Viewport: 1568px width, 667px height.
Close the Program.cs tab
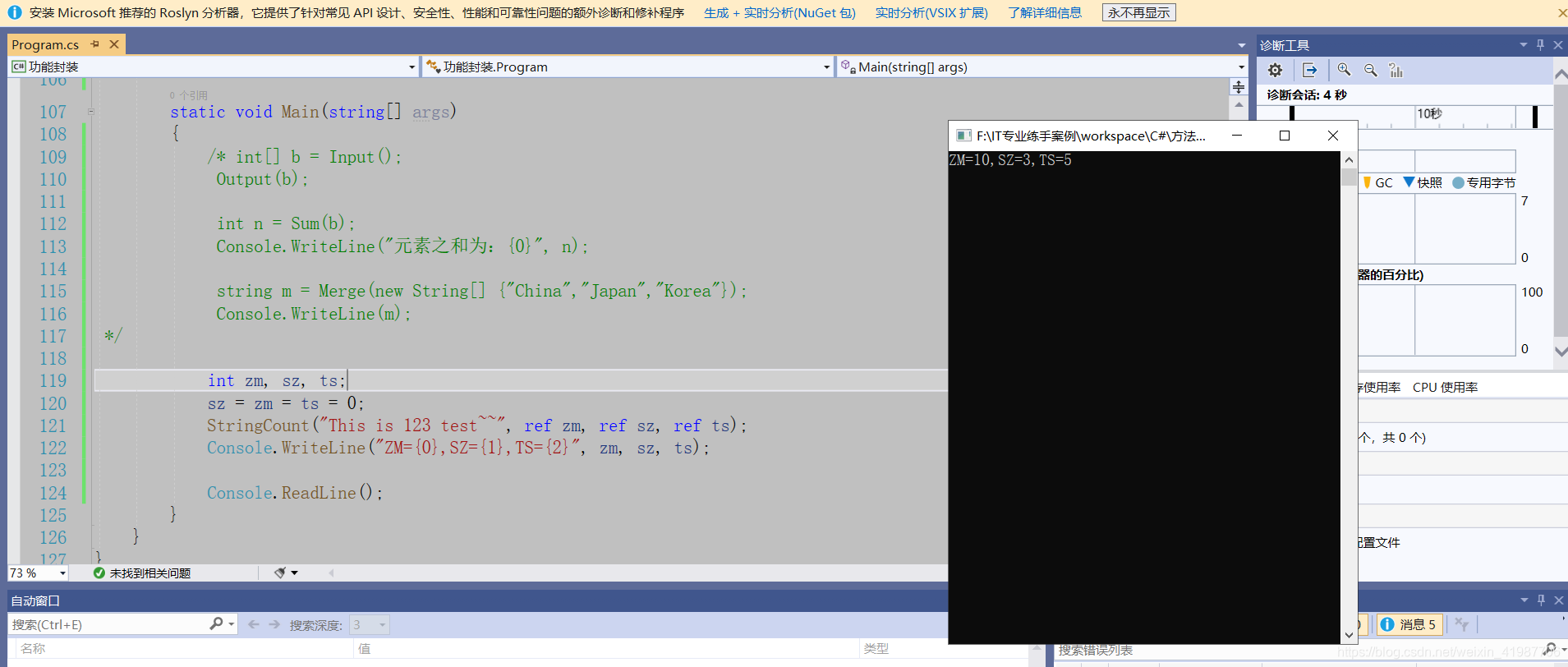(114, 44)
